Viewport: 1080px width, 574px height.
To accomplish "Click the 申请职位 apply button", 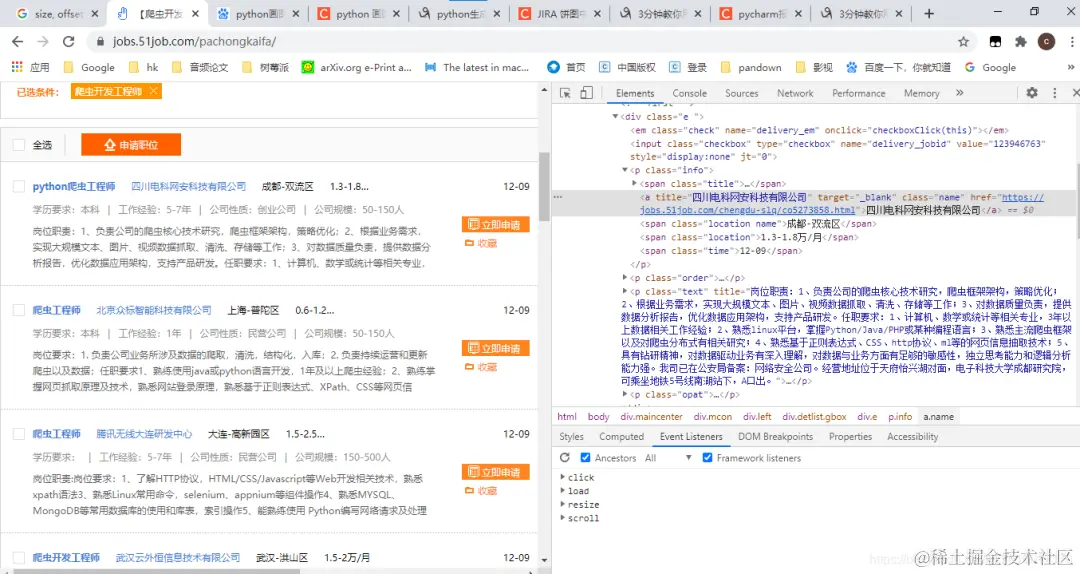I will coord(131,145).
